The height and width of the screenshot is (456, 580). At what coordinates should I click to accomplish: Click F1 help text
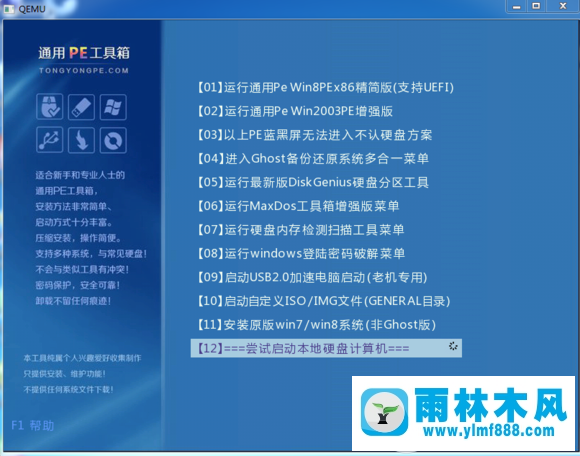pos(33,426)
